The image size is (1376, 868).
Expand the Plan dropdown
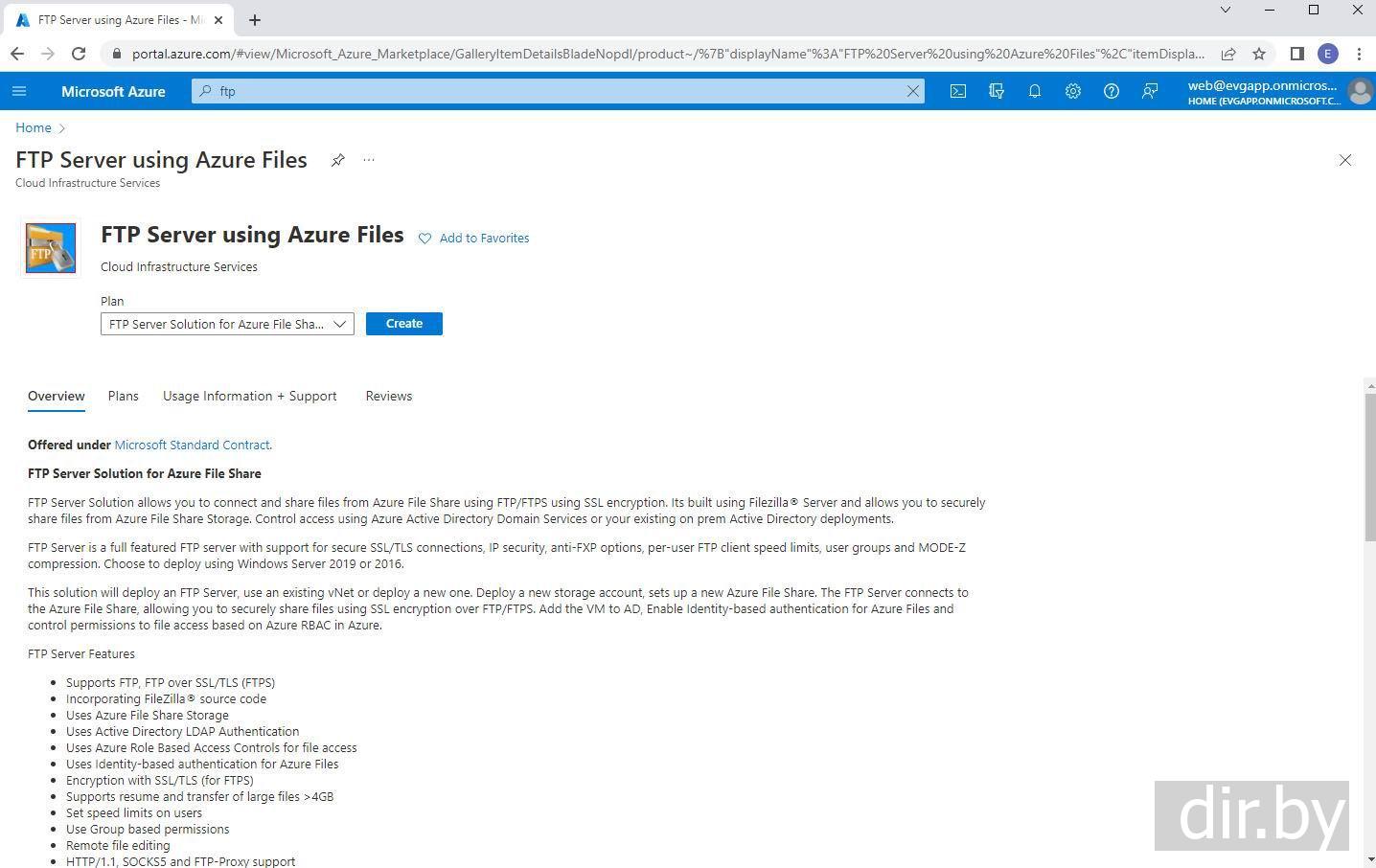point(227,324)
